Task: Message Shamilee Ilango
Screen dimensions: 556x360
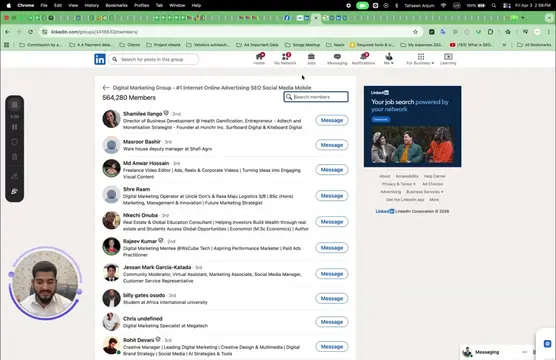Action: pos(332,120)
